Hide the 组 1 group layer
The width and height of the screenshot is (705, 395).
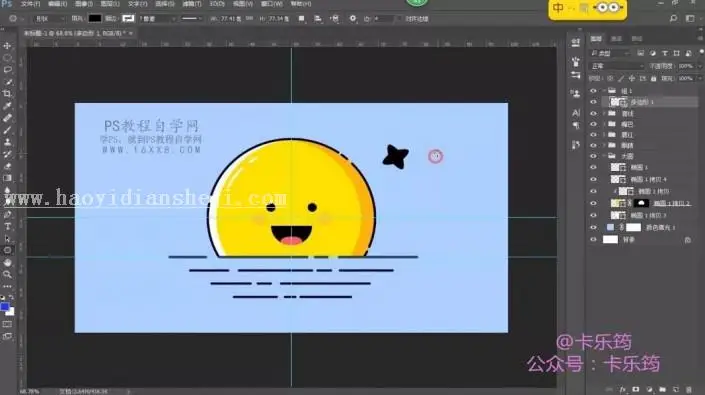593,91
